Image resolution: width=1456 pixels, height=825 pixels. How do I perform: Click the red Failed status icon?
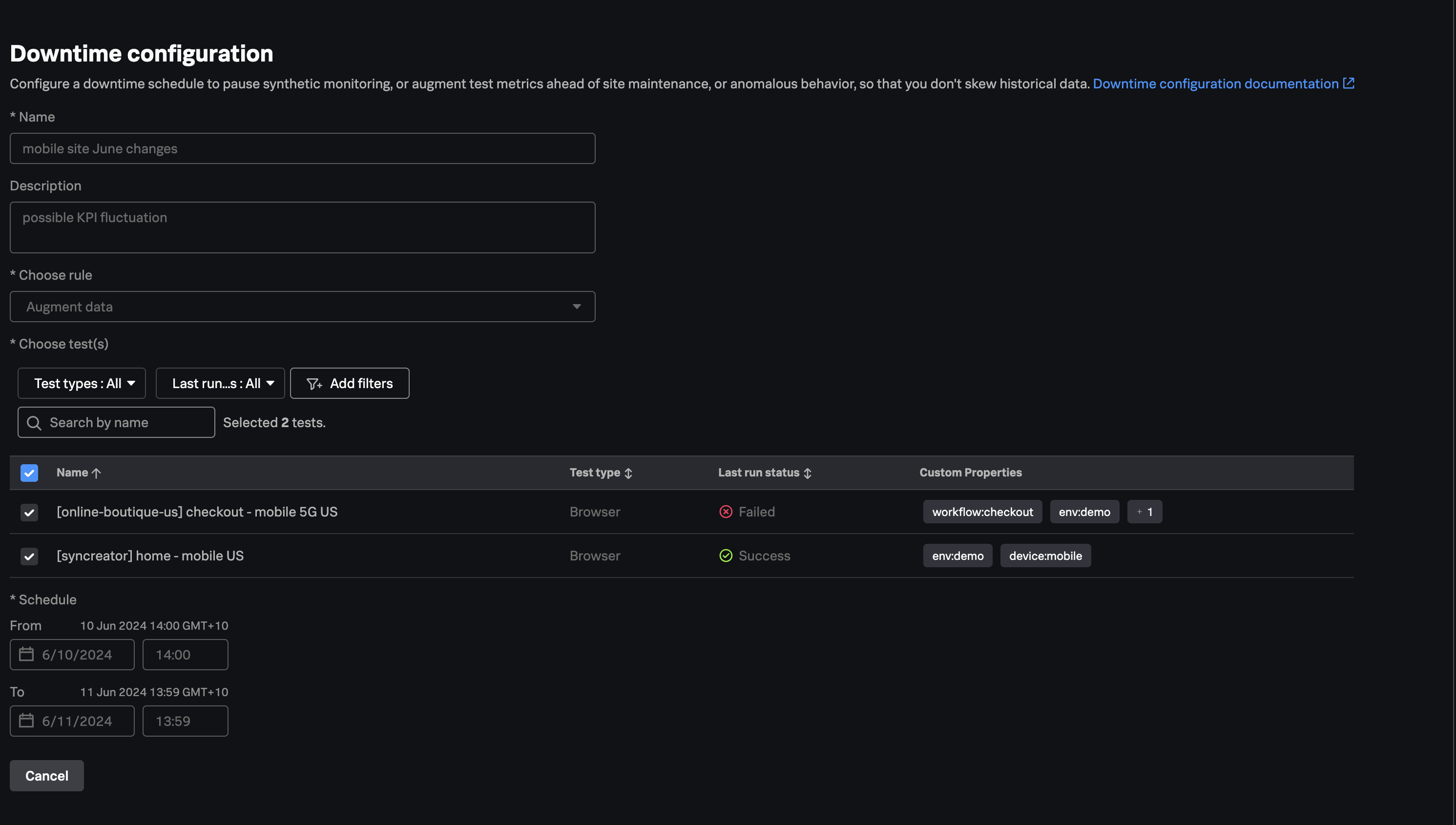click(x=726, y=512)
